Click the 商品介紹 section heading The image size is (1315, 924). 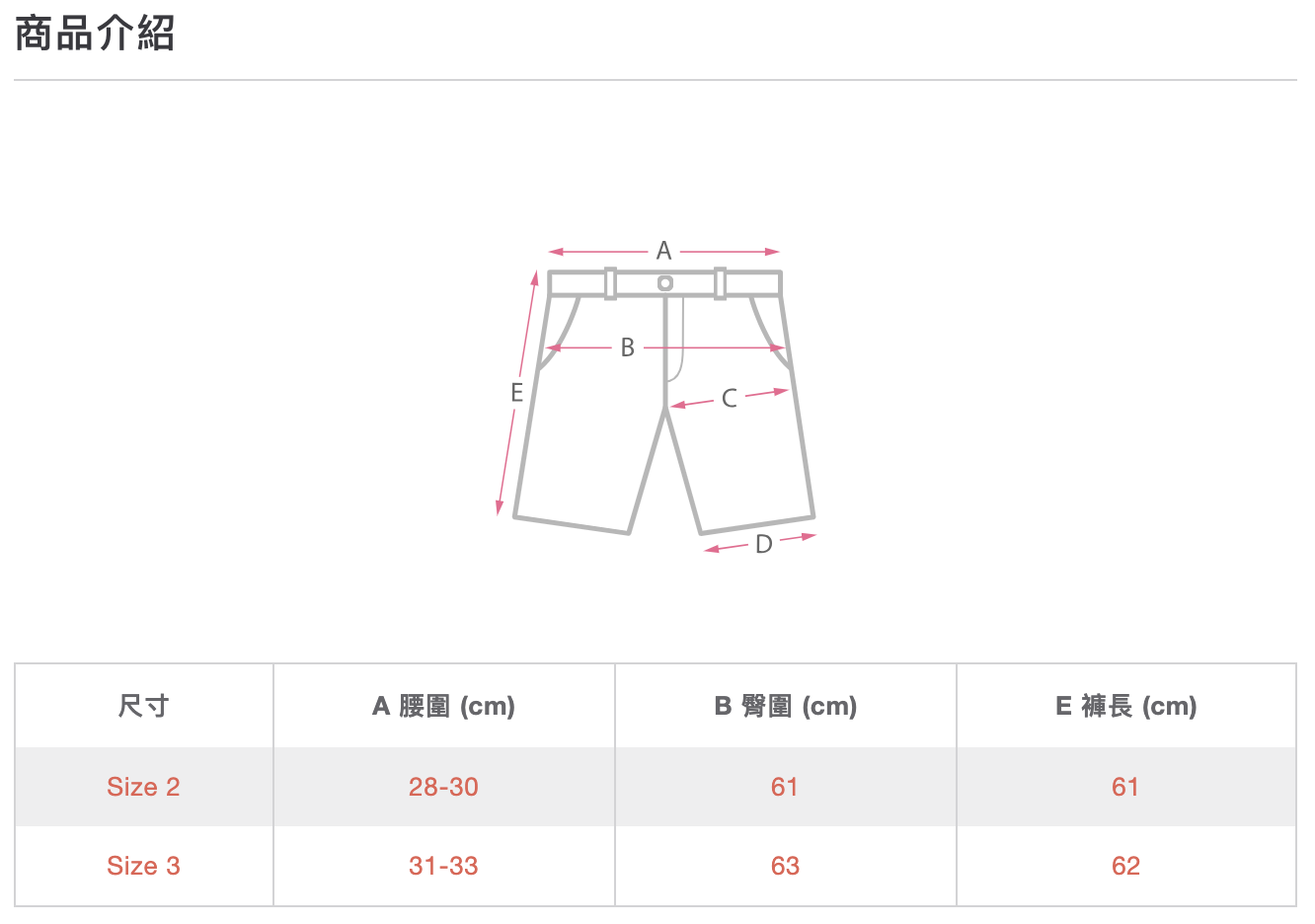point(95,34)
